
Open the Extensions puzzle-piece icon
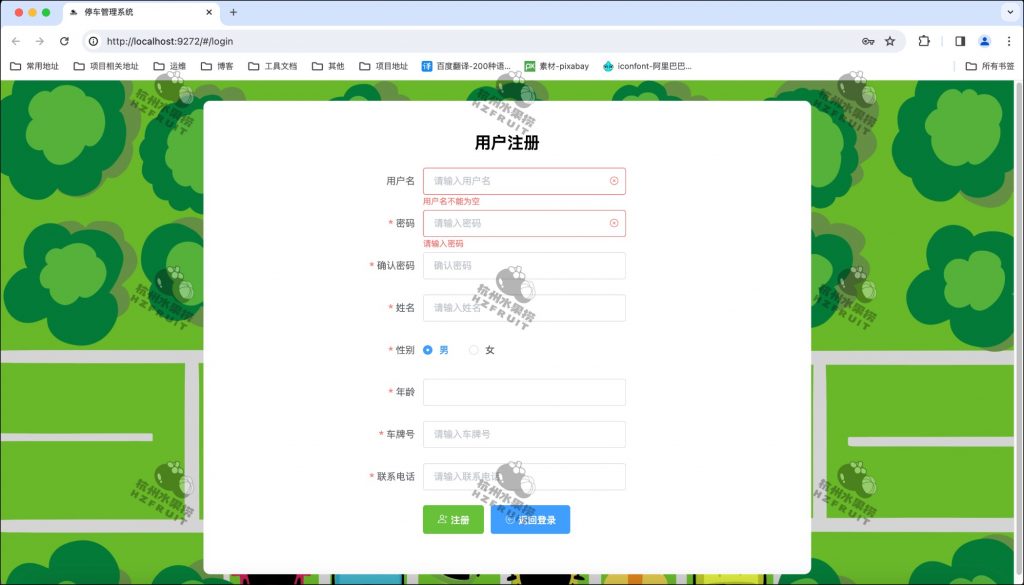[x=923, y=42]
